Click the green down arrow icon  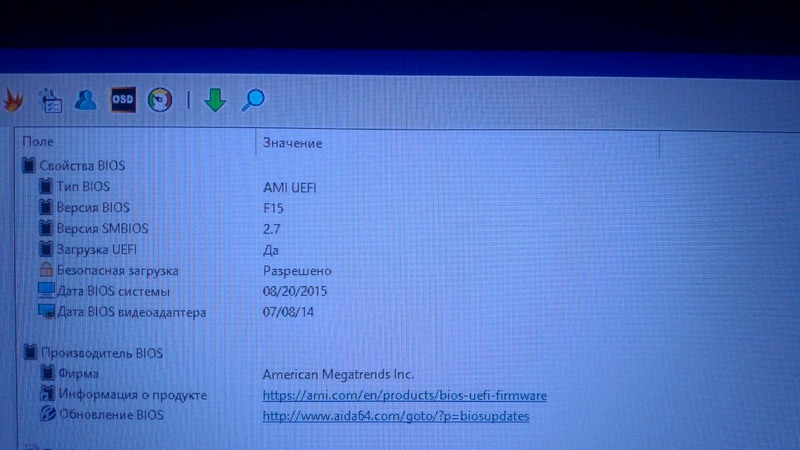(x=215, y=100)
